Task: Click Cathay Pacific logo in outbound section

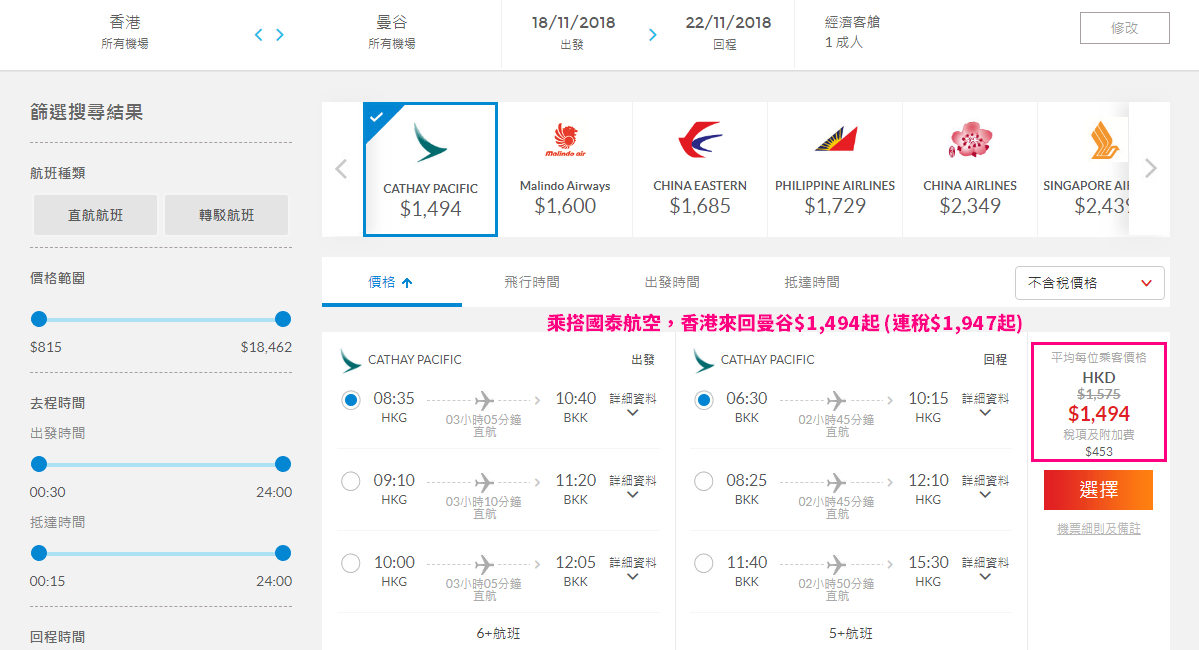Action: click(x=350, y=360)
